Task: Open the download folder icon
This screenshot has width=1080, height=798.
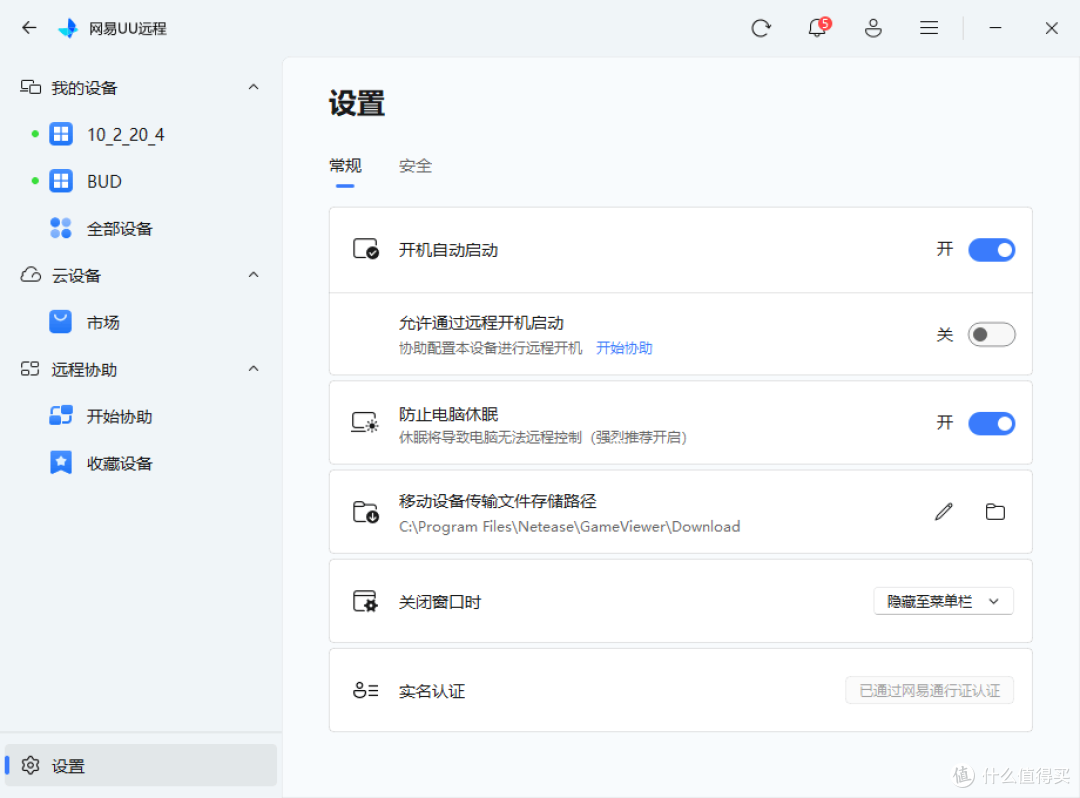Action: 995,512
